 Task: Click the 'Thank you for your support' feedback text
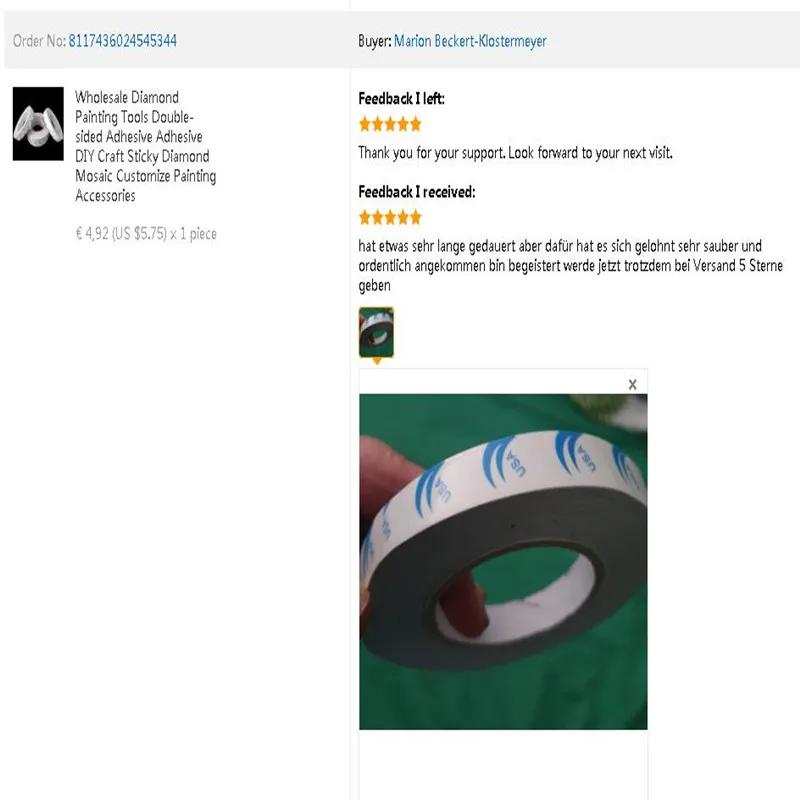515,153
